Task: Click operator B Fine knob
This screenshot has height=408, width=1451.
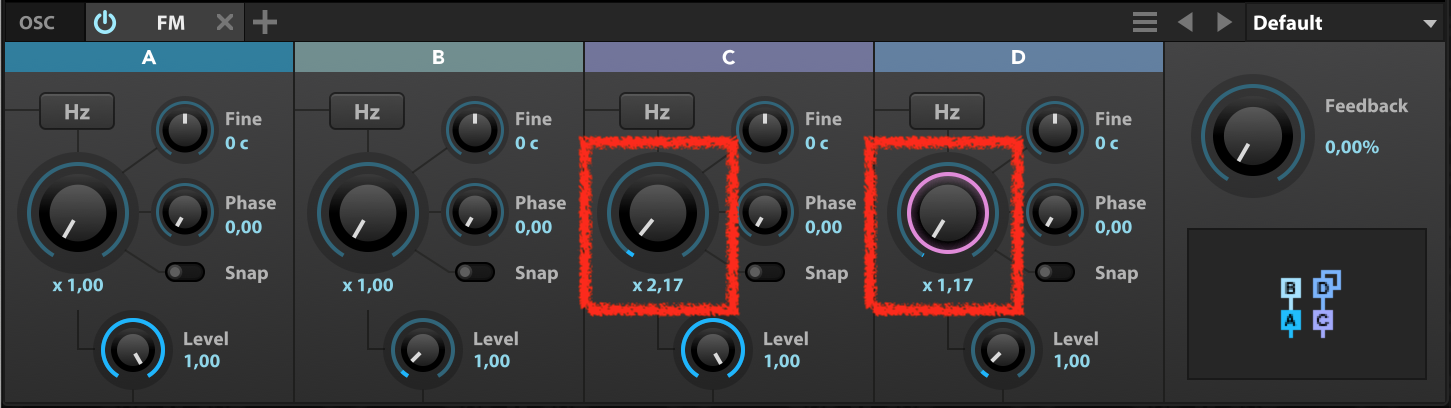Action: coord(474,130)
